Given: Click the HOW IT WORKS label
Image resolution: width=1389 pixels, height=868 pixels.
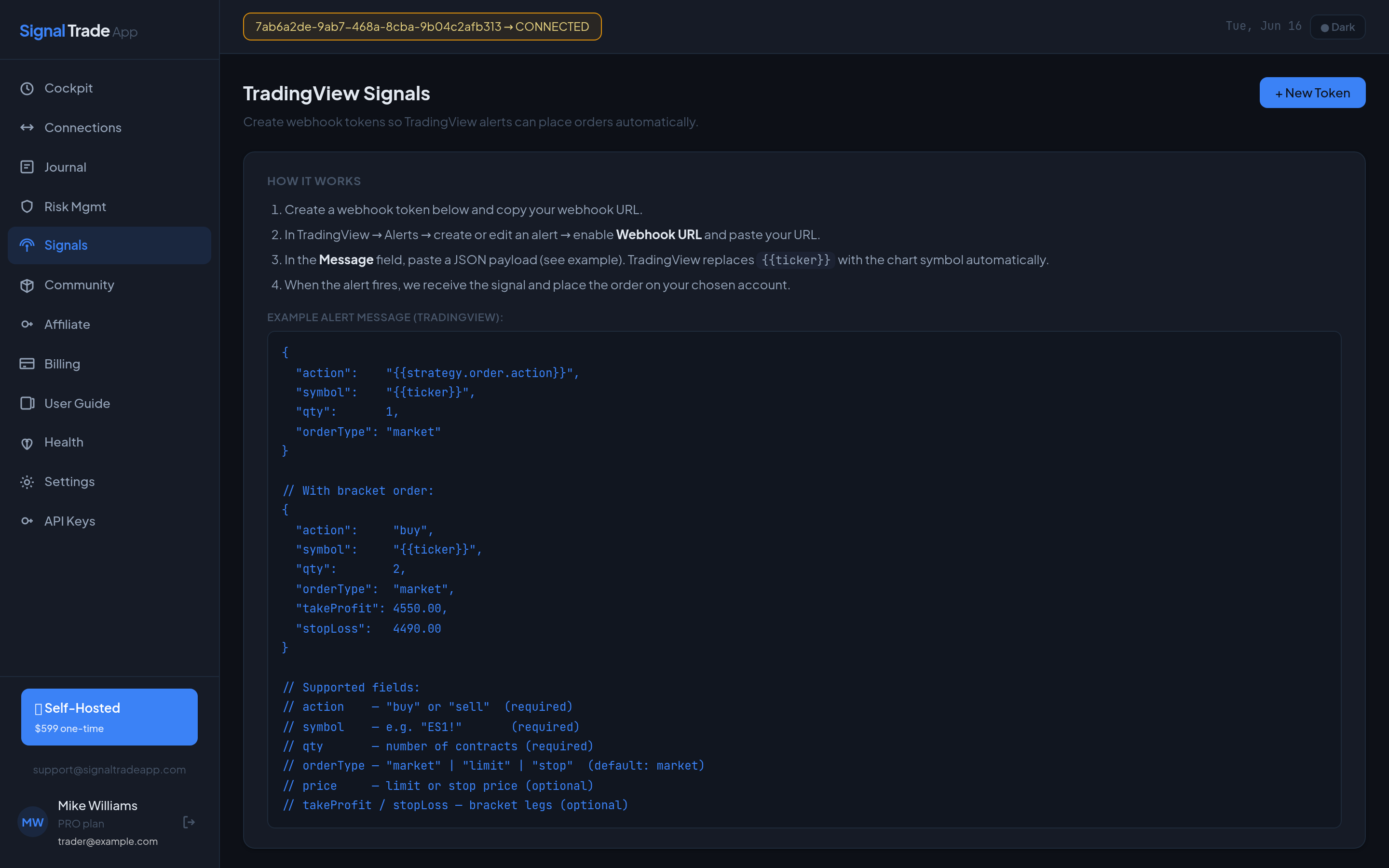Looking at the screenshot, I should 314,181.
